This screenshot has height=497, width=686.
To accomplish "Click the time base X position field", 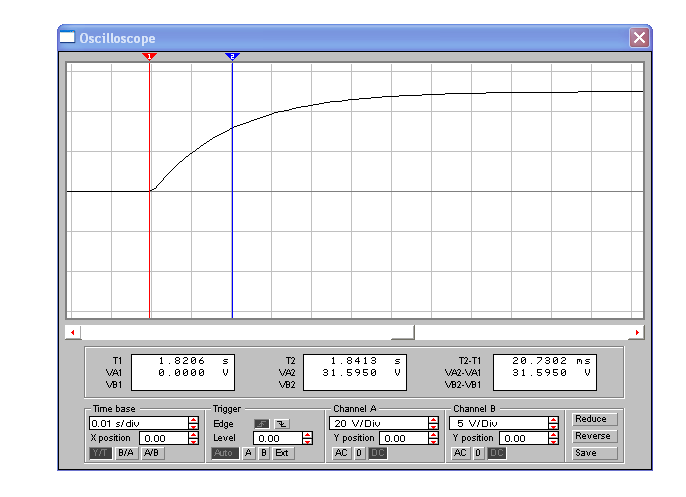I will click(x=164, y=438).
